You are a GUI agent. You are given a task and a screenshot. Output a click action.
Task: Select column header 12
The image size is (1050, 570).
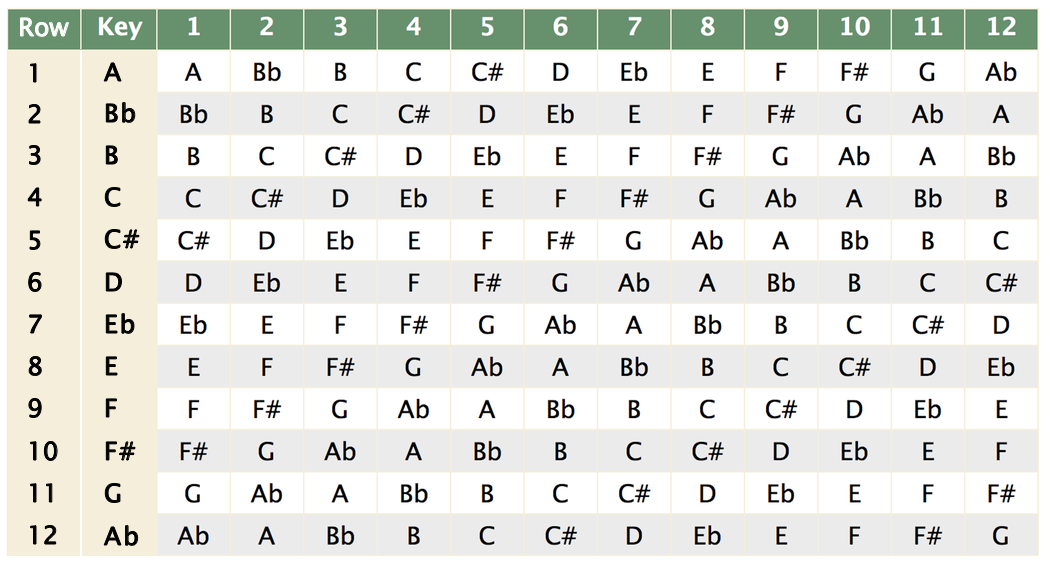click(1001, 28)
